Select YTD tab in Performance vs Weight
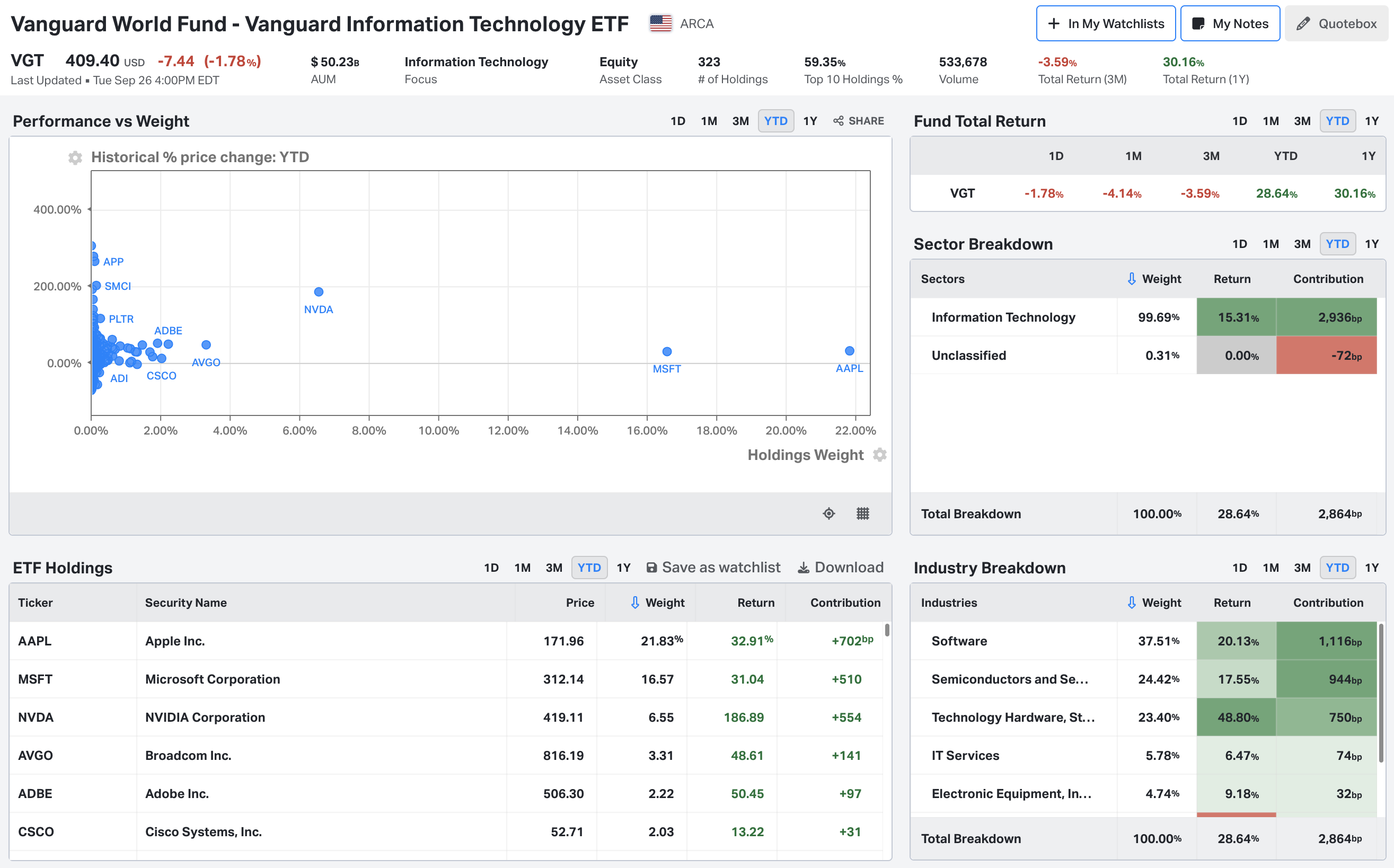1394x868 pixels. 775,121
